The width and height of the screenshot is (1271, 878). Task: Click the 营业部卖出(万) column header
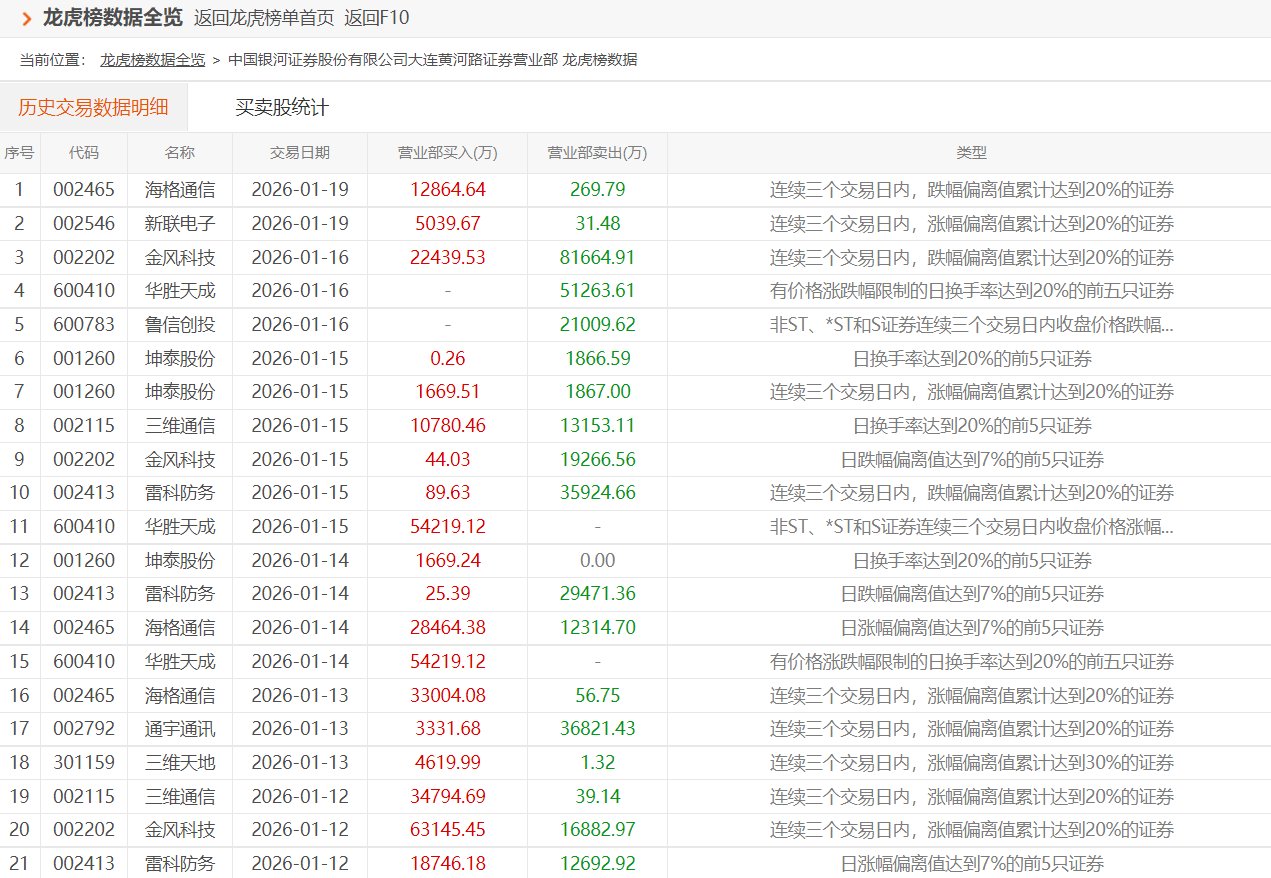tap(597, 153)
